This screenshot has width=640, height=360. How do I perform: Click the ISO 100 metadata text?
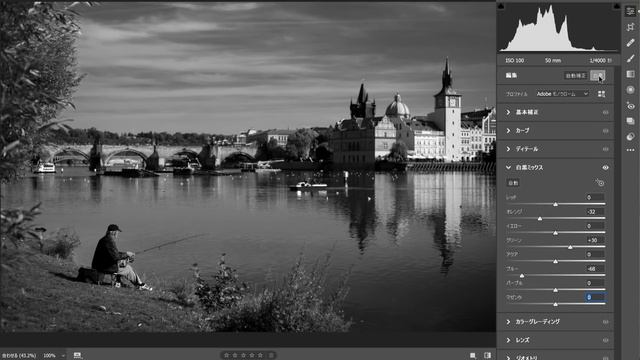tap(514, 60)
